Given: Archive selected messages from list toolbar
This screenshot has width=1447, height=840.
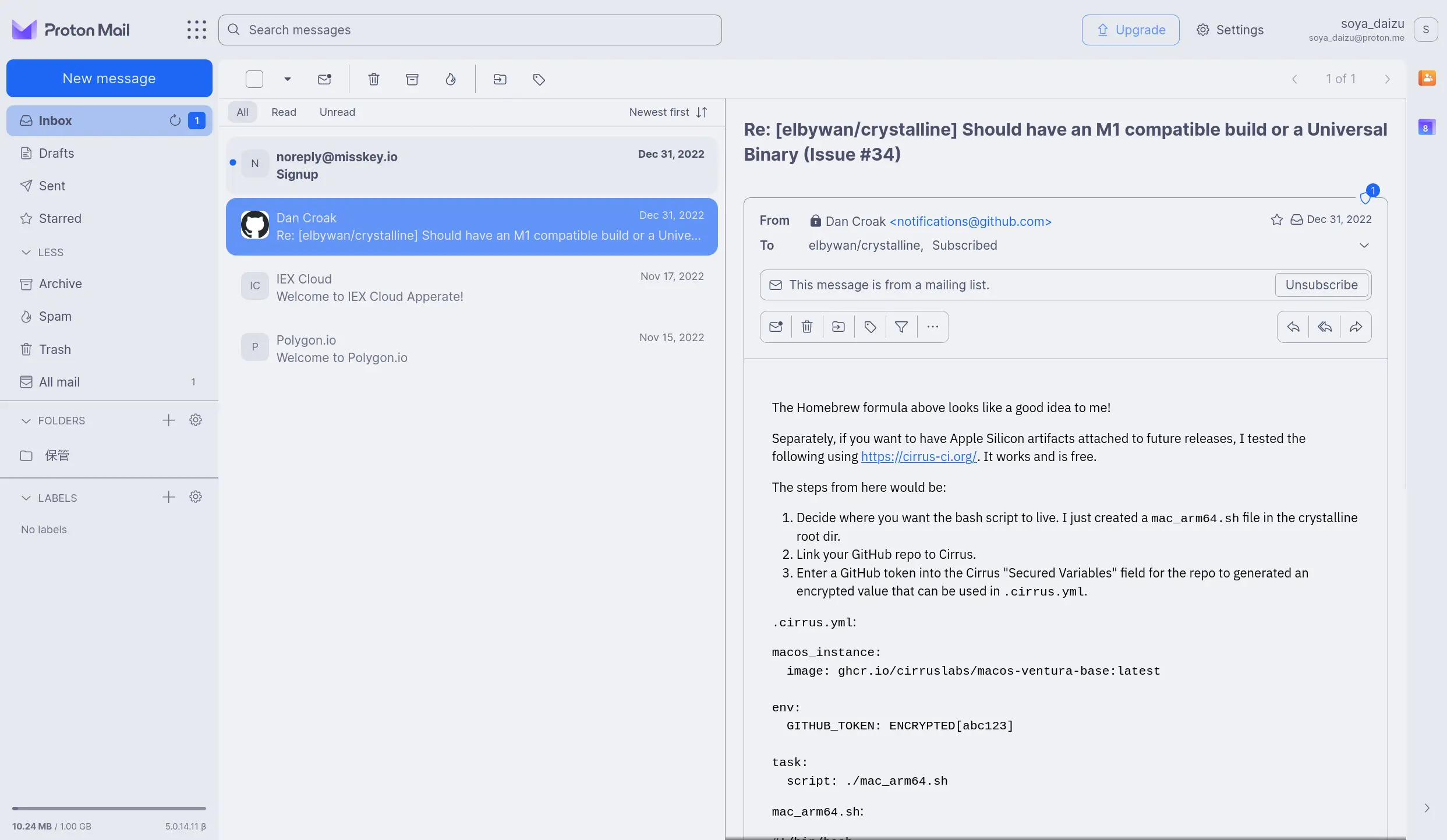Looking at the screenshot, I should point(412,79).
